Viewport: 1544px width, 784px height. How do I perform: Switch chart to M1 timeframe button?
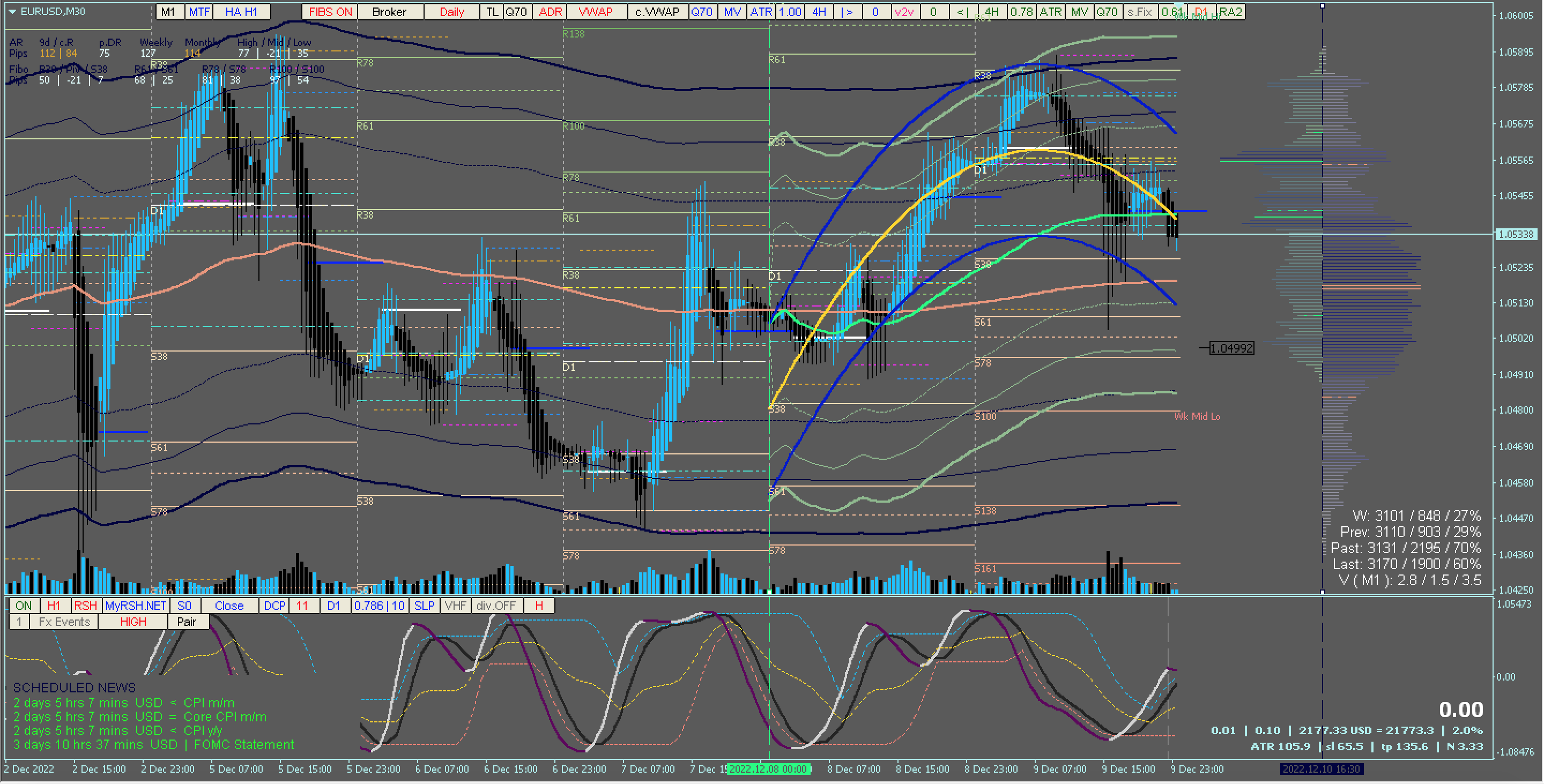pos(168,12)
